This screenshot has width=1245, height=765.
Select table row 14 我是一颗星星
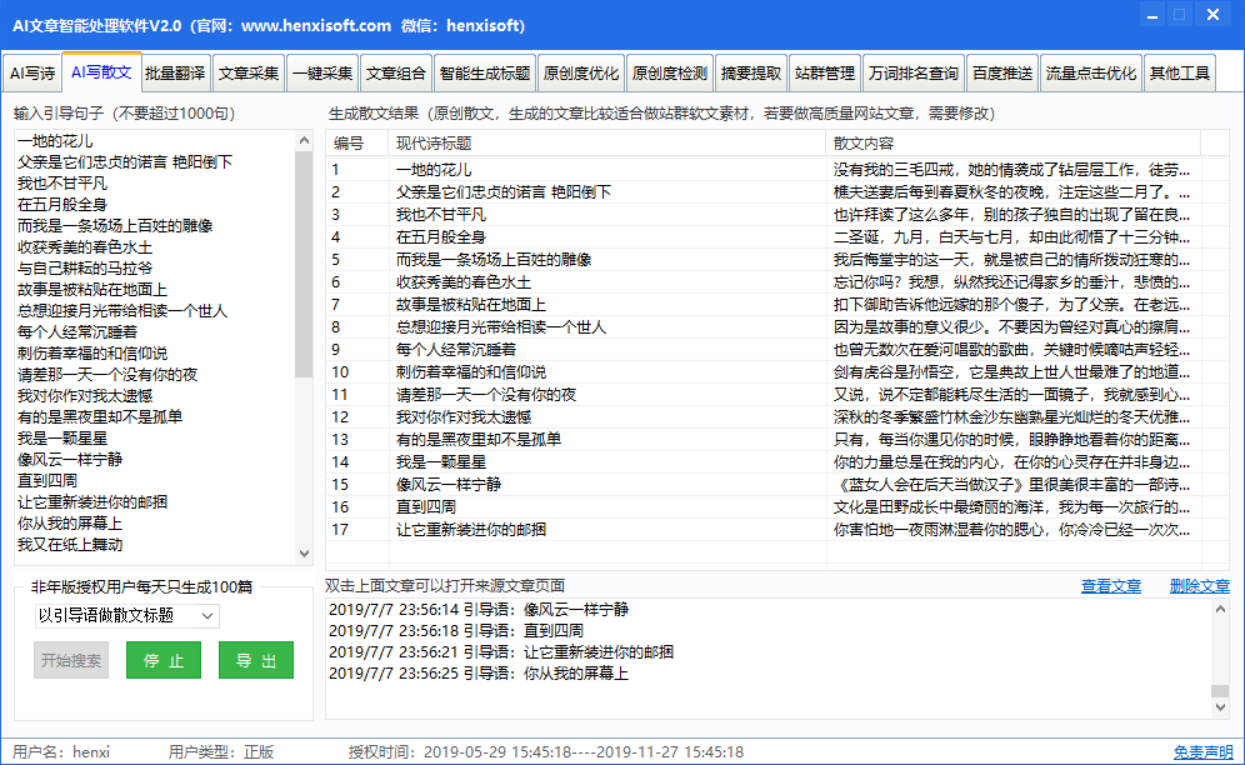(x=778, y=462)
